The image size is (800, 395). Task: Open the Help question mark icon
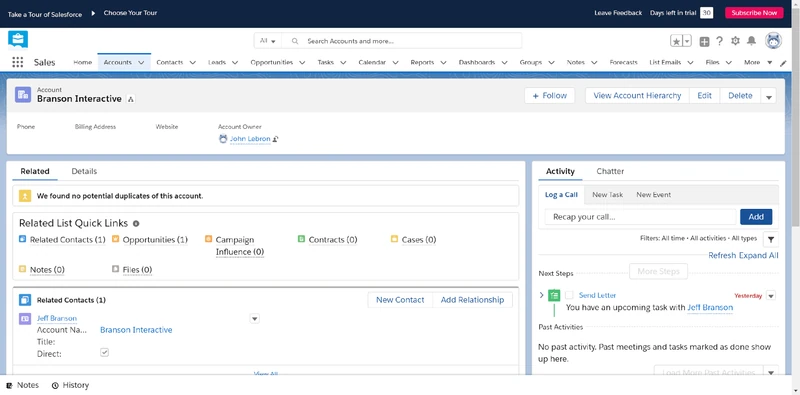click(x=719, y=41)
